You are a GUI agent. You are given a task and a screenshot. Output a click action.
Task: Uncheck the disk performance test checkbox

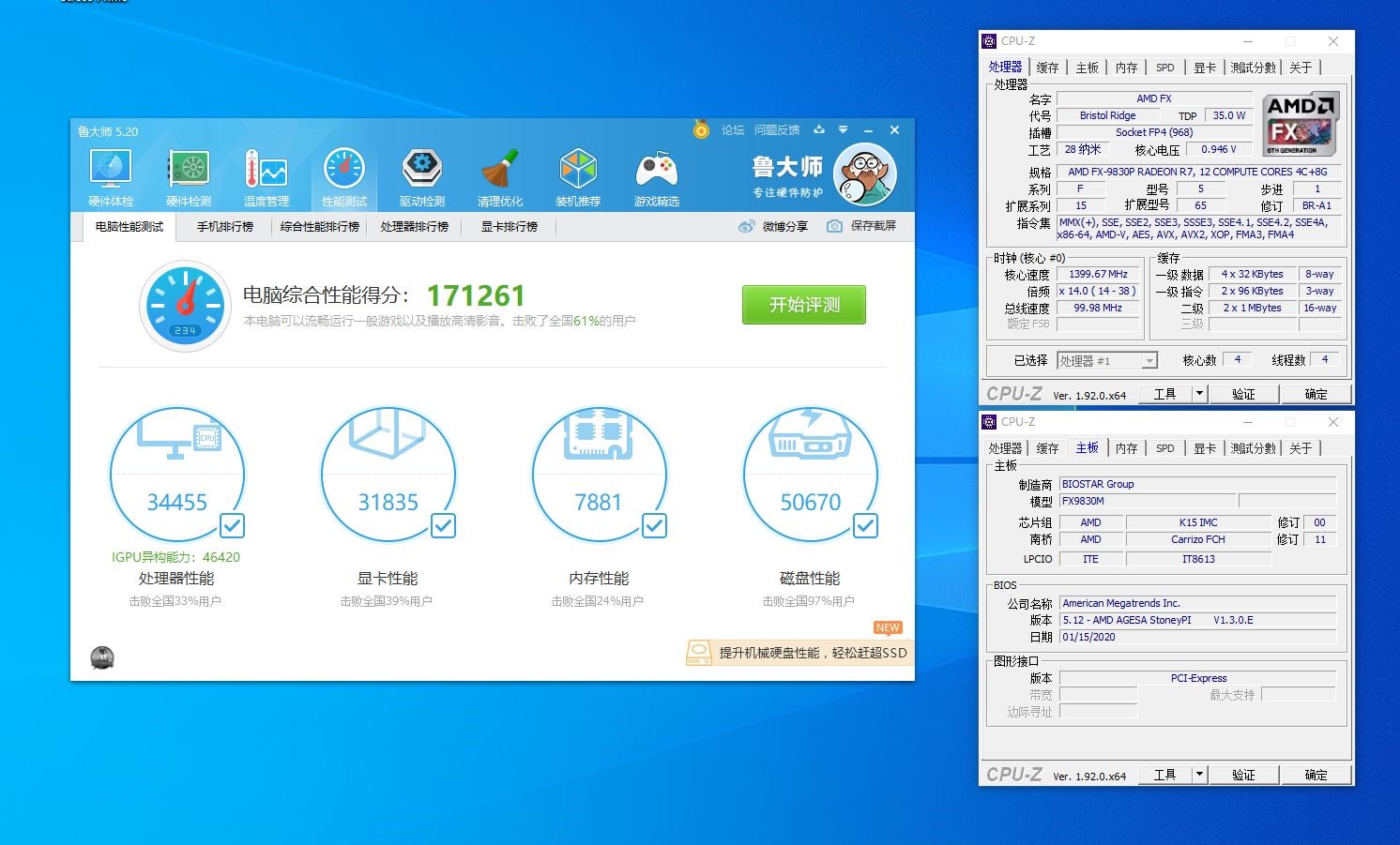(866, 525)
